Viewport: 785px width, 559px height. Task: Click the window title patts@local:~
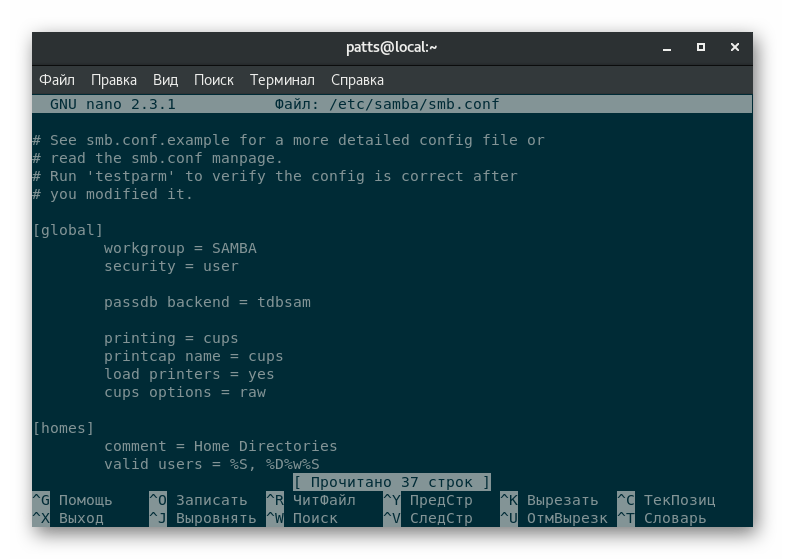pyautogui.click(x=391, y=47)
